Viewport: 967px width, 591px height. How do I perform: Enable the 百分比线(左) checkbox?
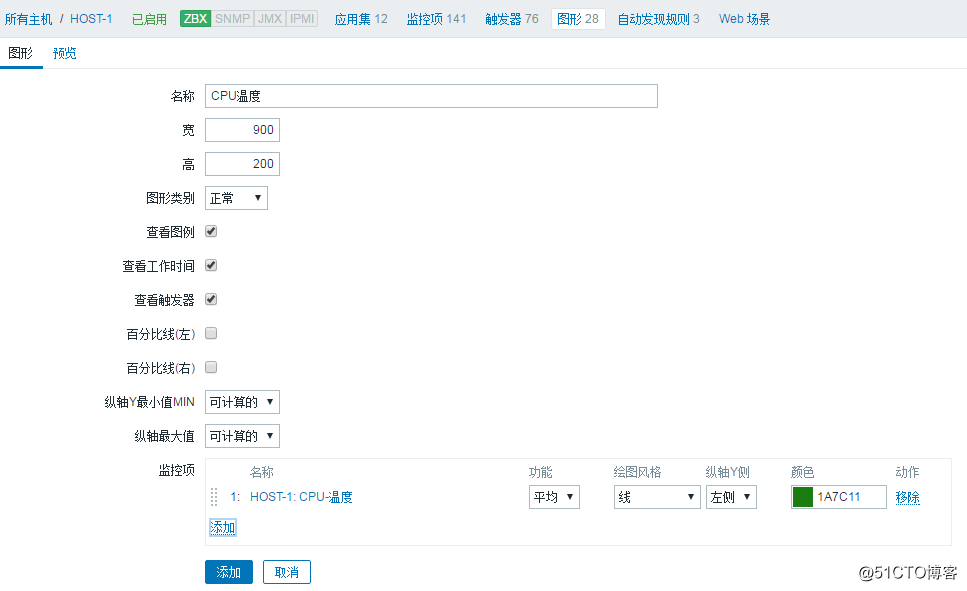click(211, 333)
